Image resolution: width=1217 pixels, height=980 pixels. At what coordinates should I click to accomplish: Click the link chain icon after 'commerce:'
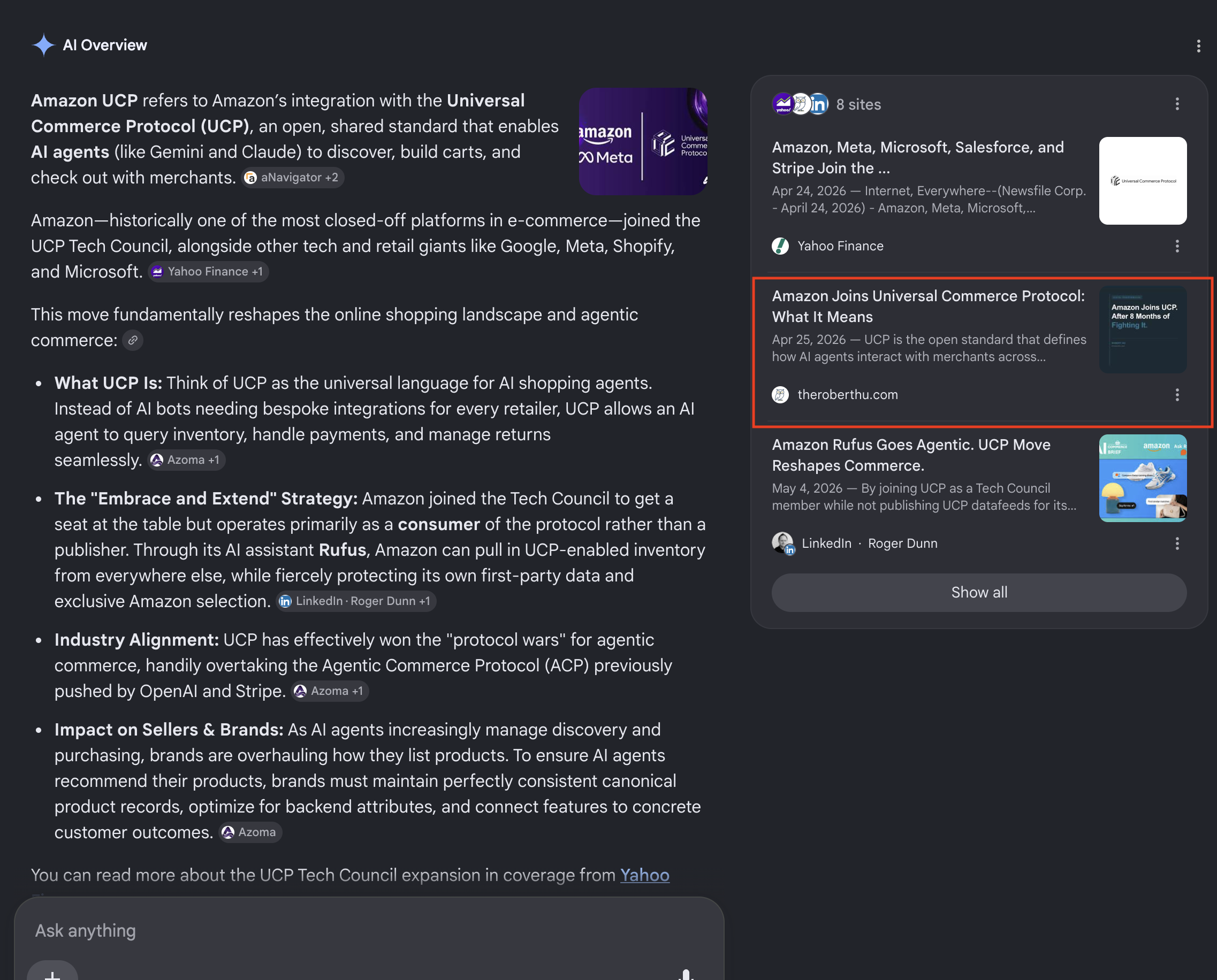(x=133, y=340)
